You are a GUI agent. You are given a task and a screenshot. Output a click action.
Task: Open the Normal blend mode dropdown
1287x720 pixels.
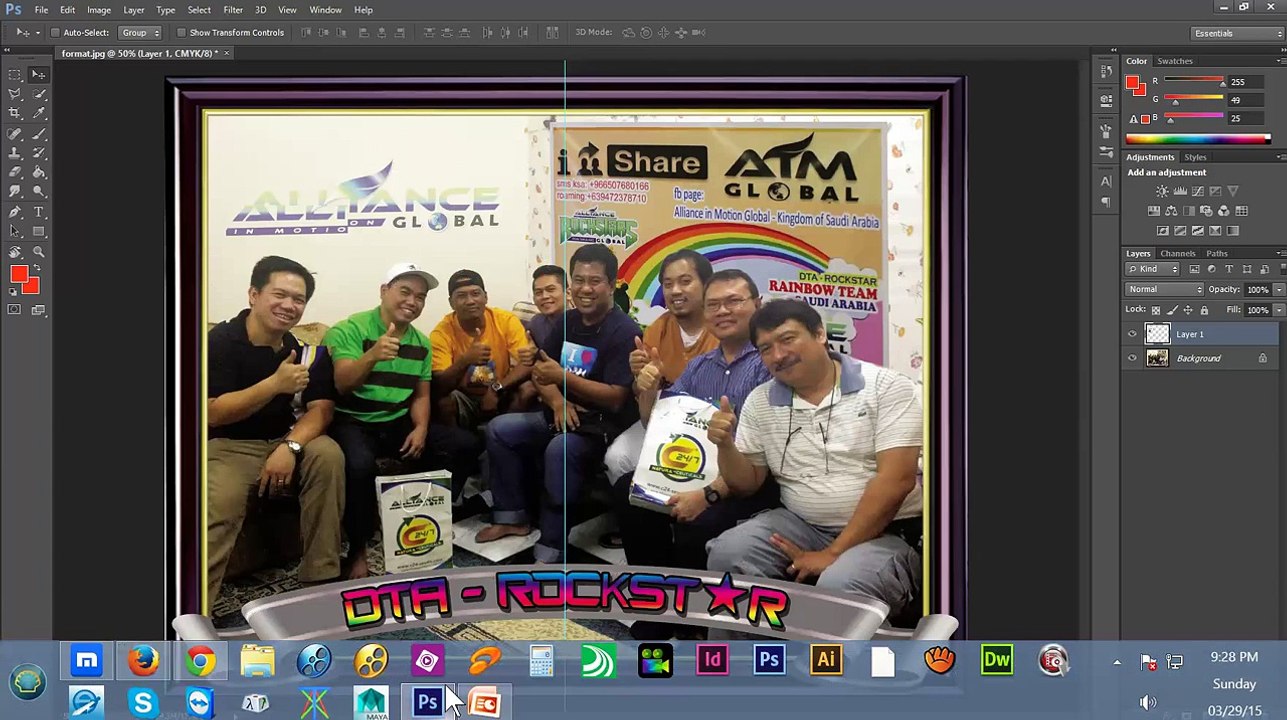tap(1164, 289)
